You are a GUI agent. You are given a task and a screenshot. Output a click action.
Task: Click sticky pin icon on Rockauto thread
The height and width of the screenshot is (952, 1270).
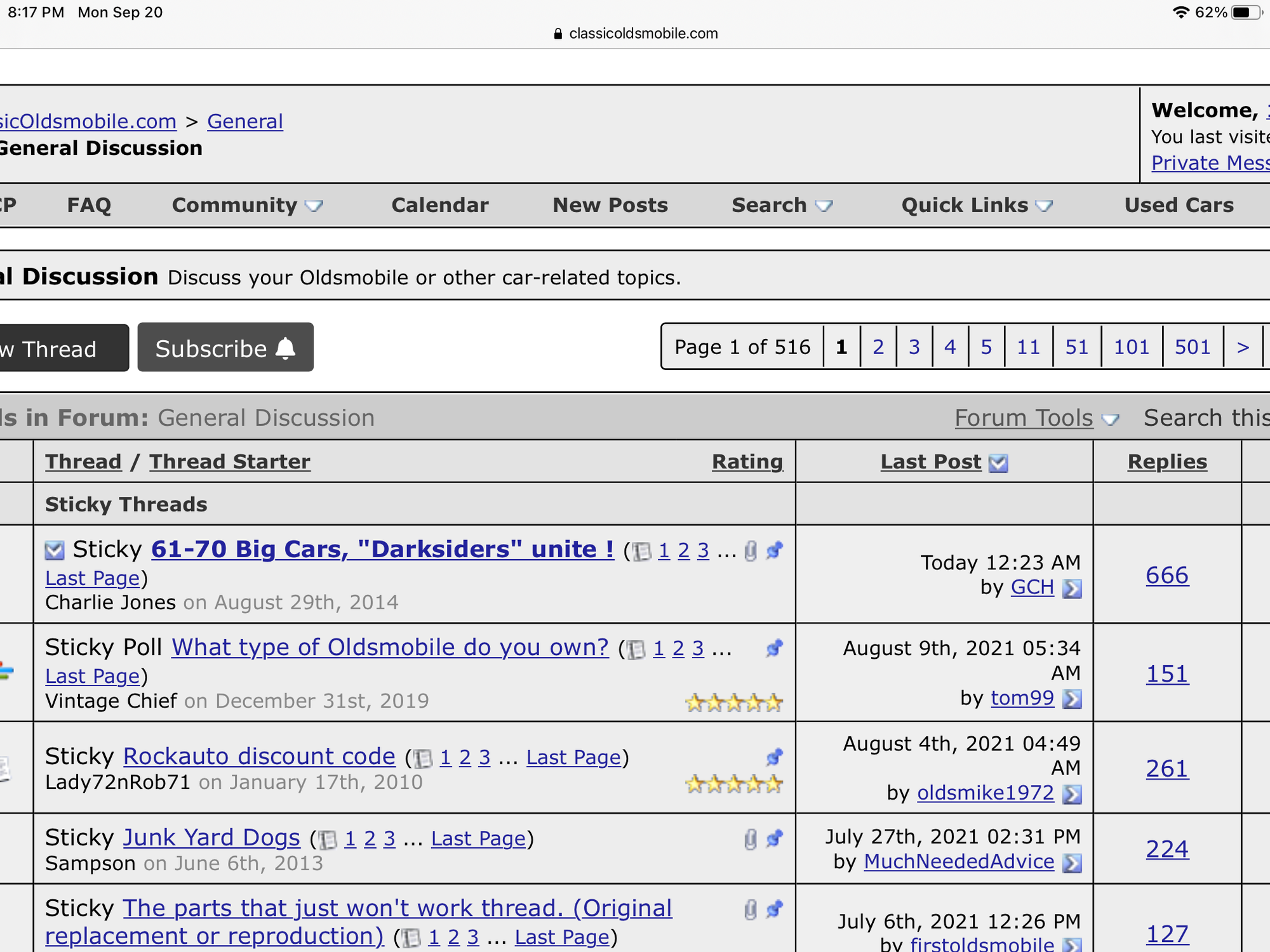774,757
